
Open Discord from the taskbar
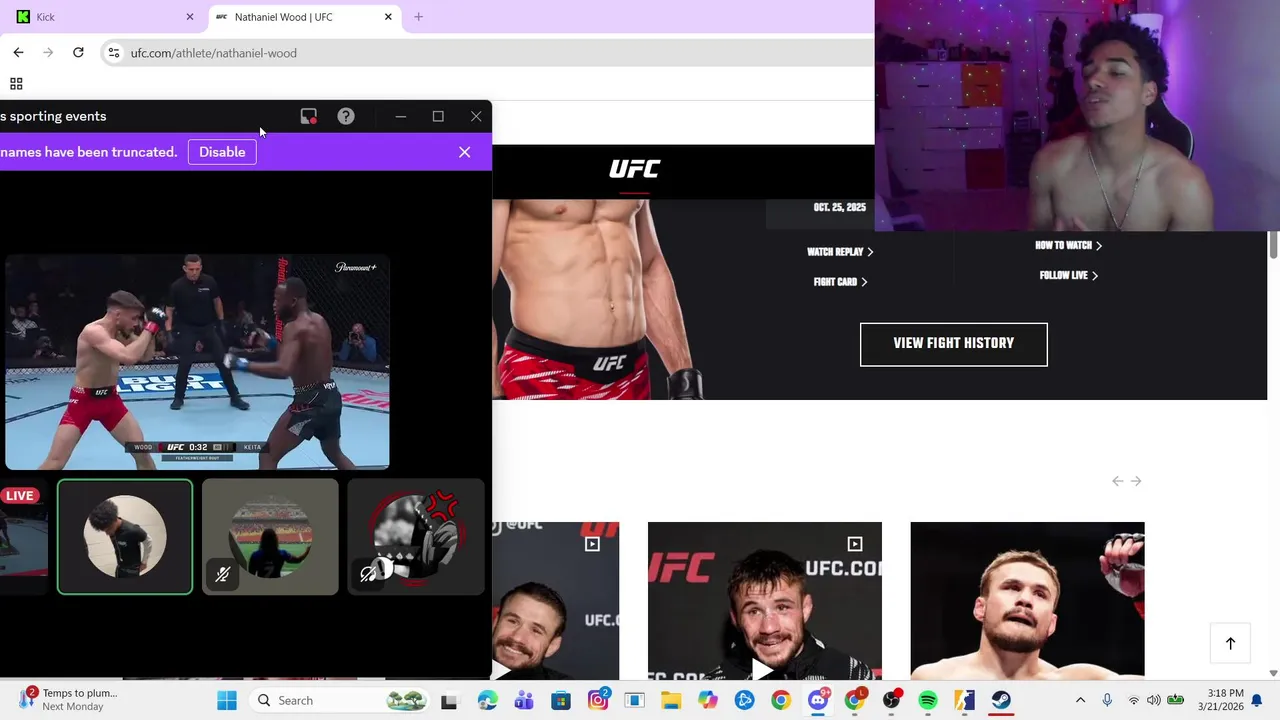pos(818,700)
